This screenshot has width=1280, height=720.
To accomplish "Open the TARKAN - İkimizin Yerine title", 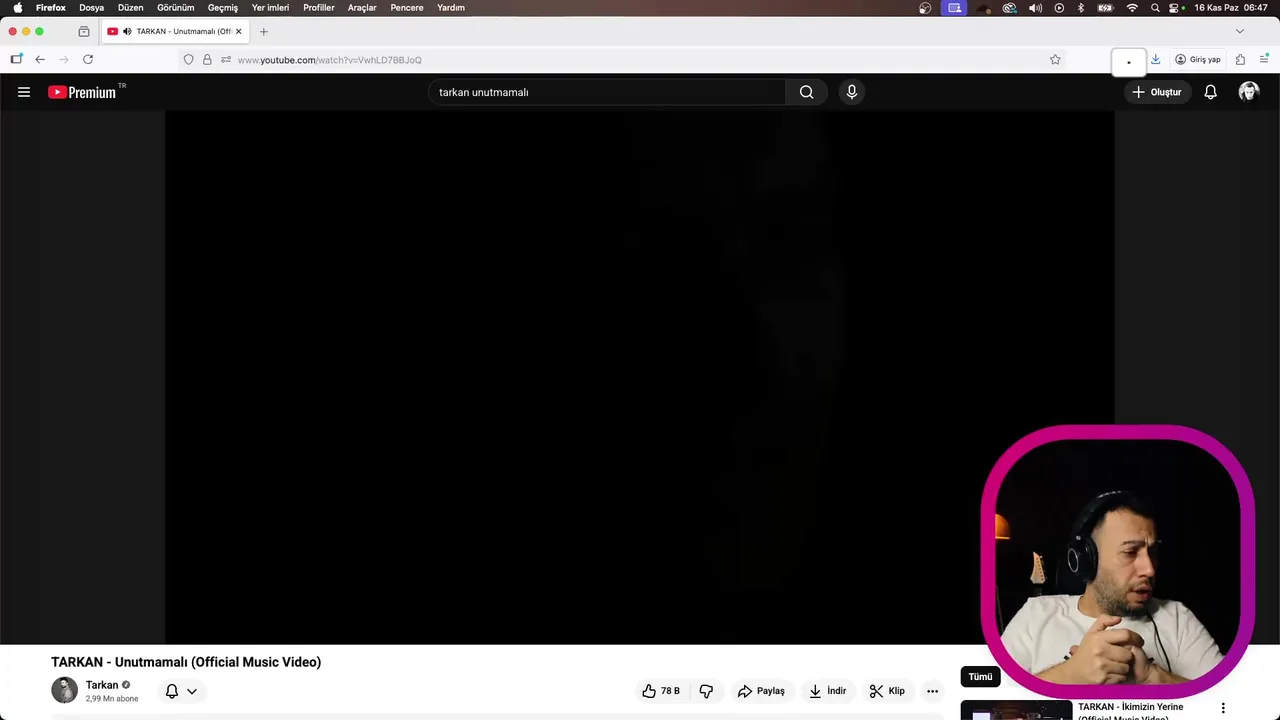I will click(1130, 711).
